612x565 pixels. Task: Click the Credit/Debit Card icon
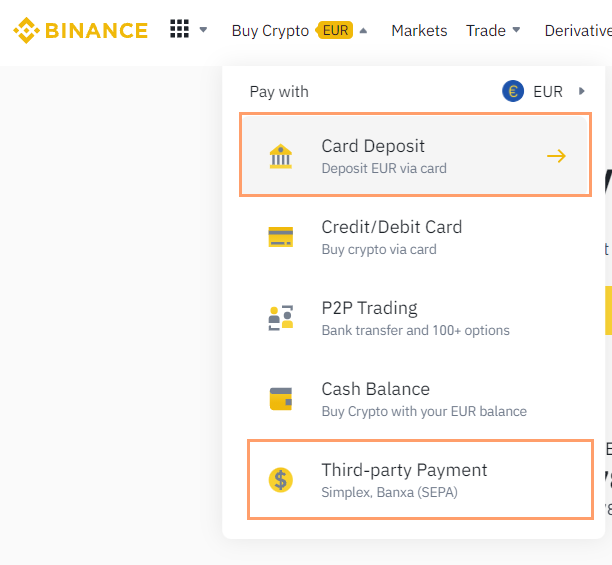point(281,237)
